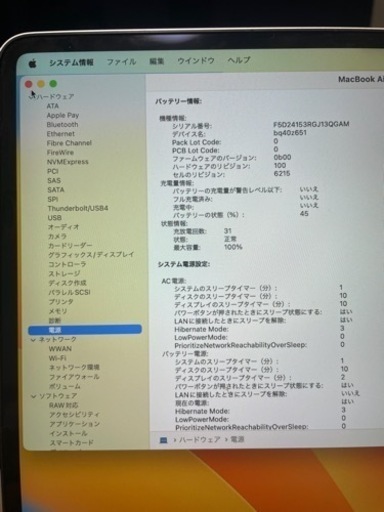Select Bluetooth in sidebar
This screenshot has height=512, width=384.
pyautogui.click(x=62, y=125)
